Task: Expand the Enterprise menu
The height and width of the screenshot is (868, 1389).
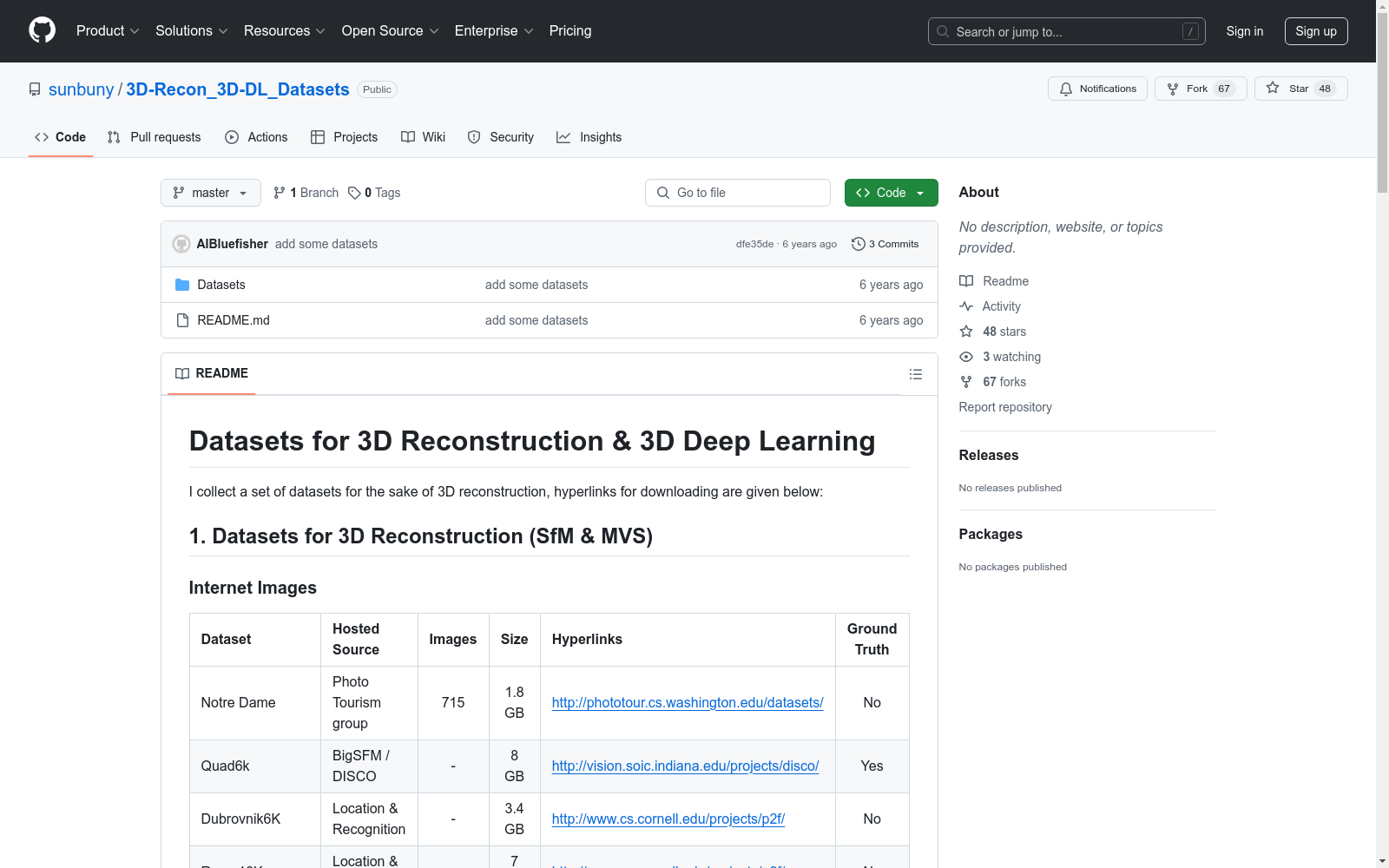Action: pos(495,31)
